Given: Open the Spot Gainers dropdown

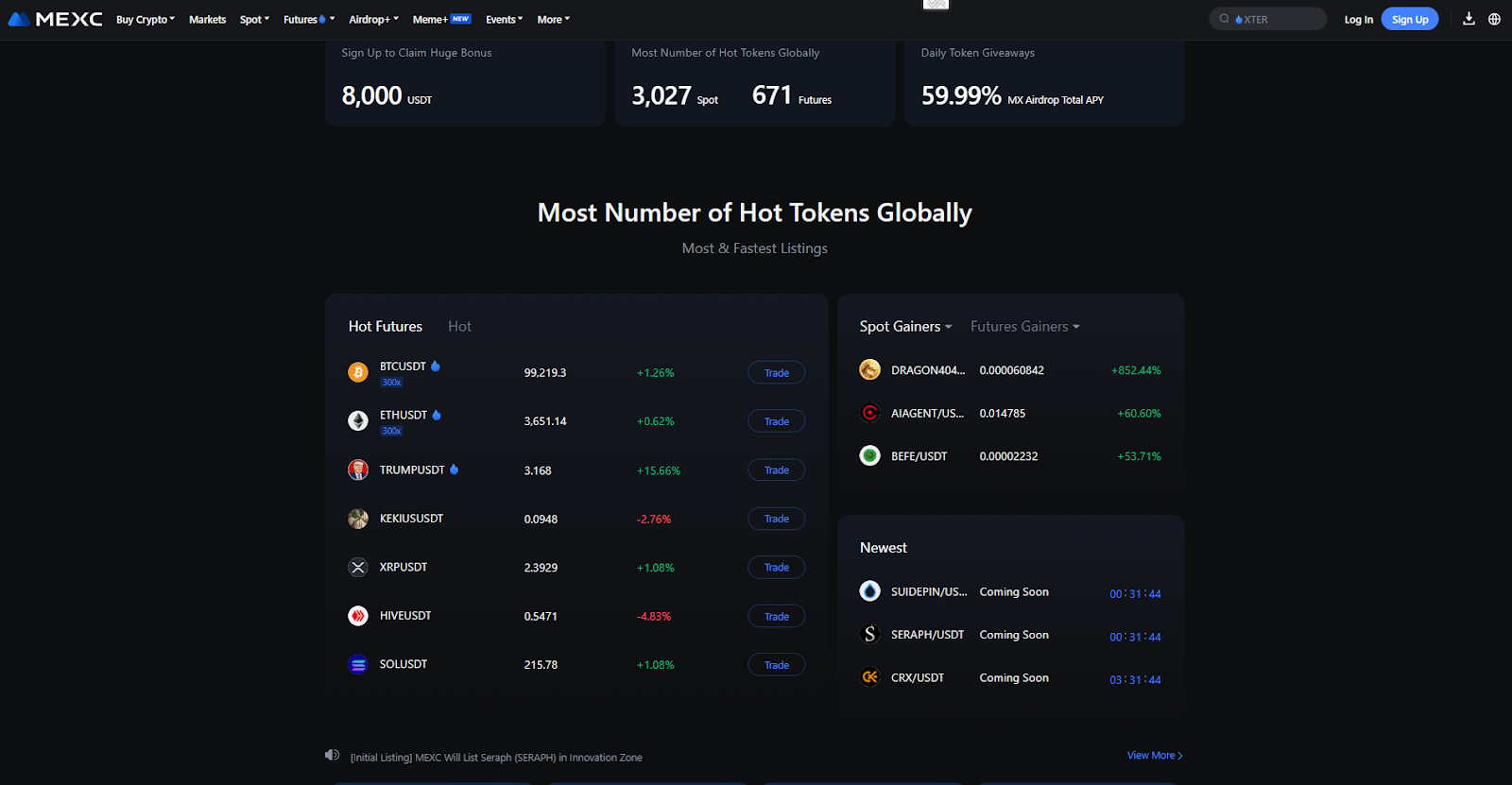Looking at the screenshot, I should click(x=905, y=326).
